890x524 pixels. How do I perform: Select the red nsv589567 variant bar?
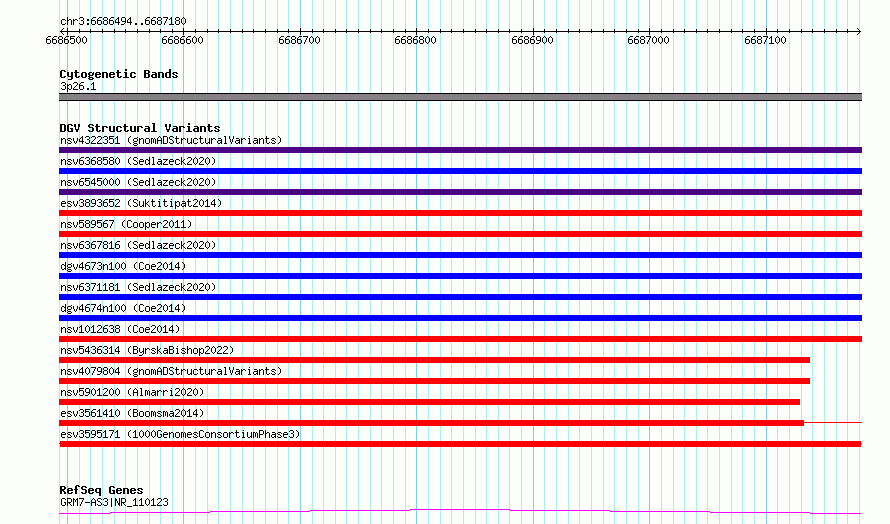tap(460, 234)
